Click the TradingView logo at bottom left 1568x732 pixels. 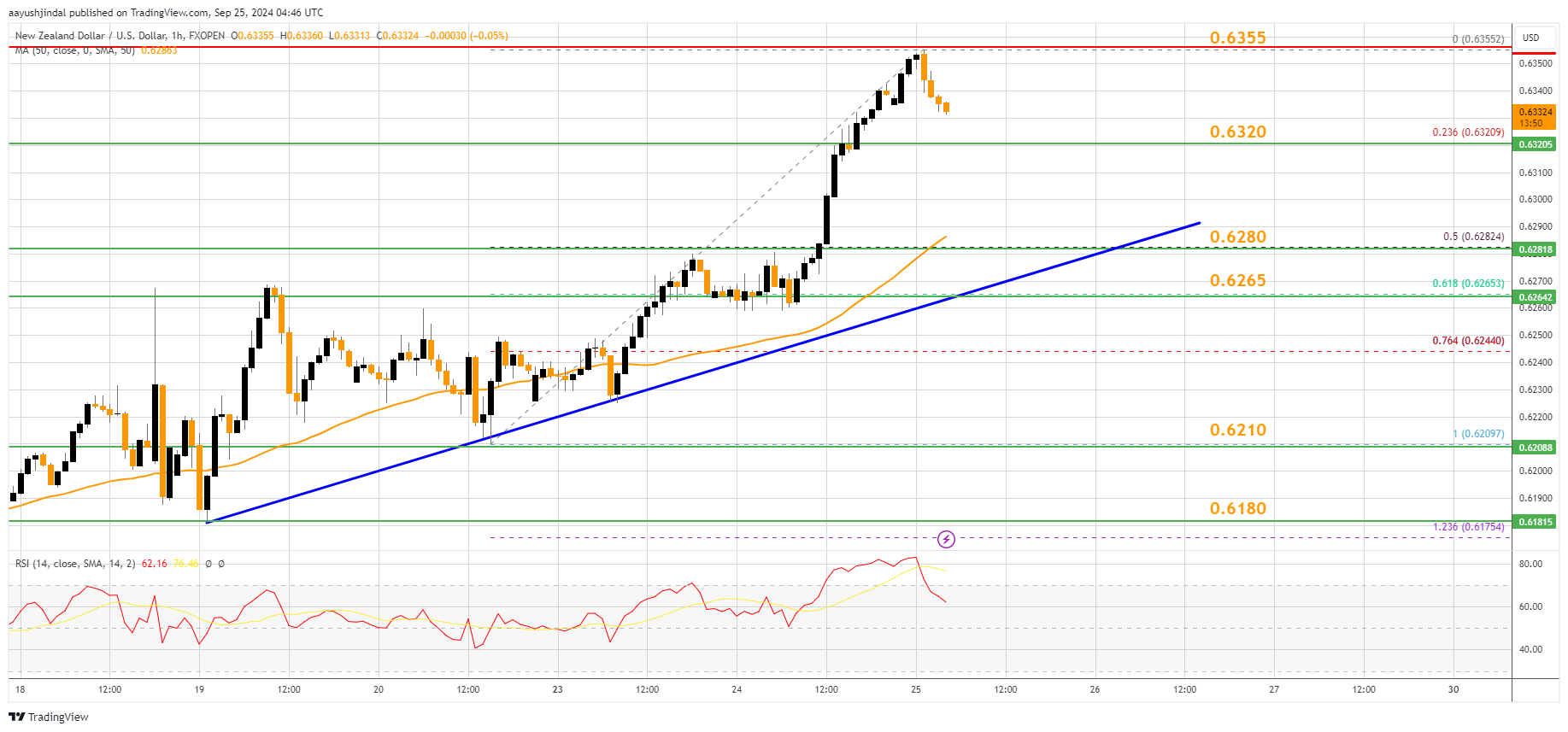point(49,717)
